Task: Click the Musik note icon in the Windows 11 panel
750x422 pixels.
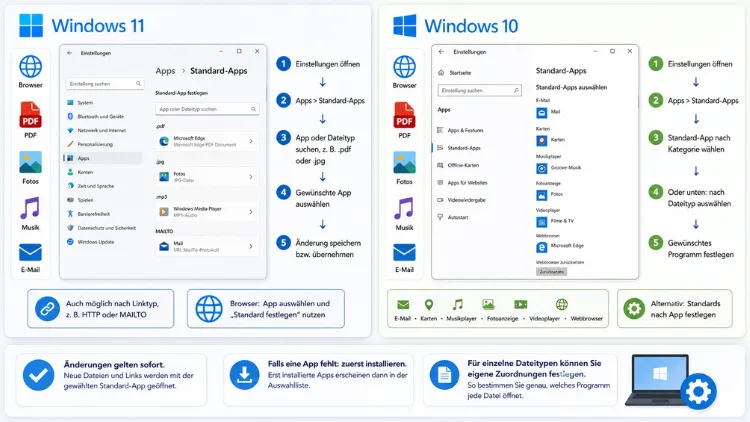Action: pos(30,208)
